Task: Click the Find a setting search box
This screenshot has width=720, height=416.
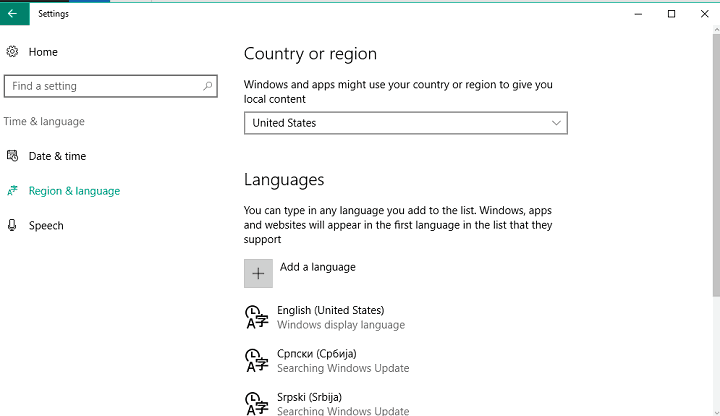Action: pos(110,86)
